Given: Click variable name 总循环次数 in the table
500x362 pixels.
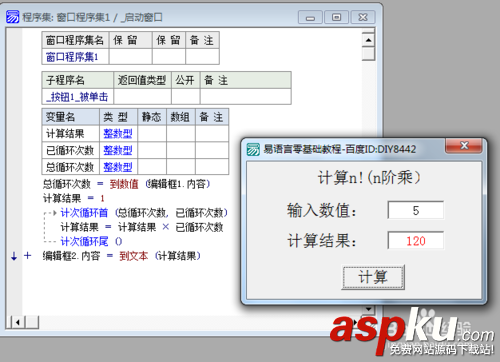Looking at the screenshot, I should point(71,167).
